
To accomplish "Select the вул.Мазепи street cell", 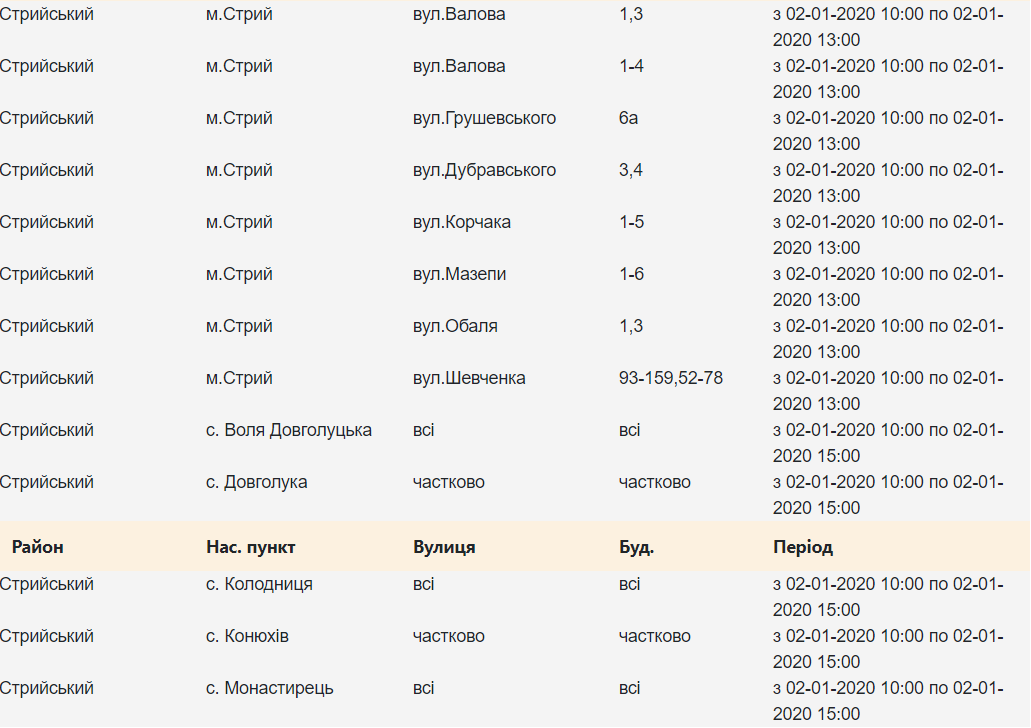I will pyautogui.click(x=459, y=274).
